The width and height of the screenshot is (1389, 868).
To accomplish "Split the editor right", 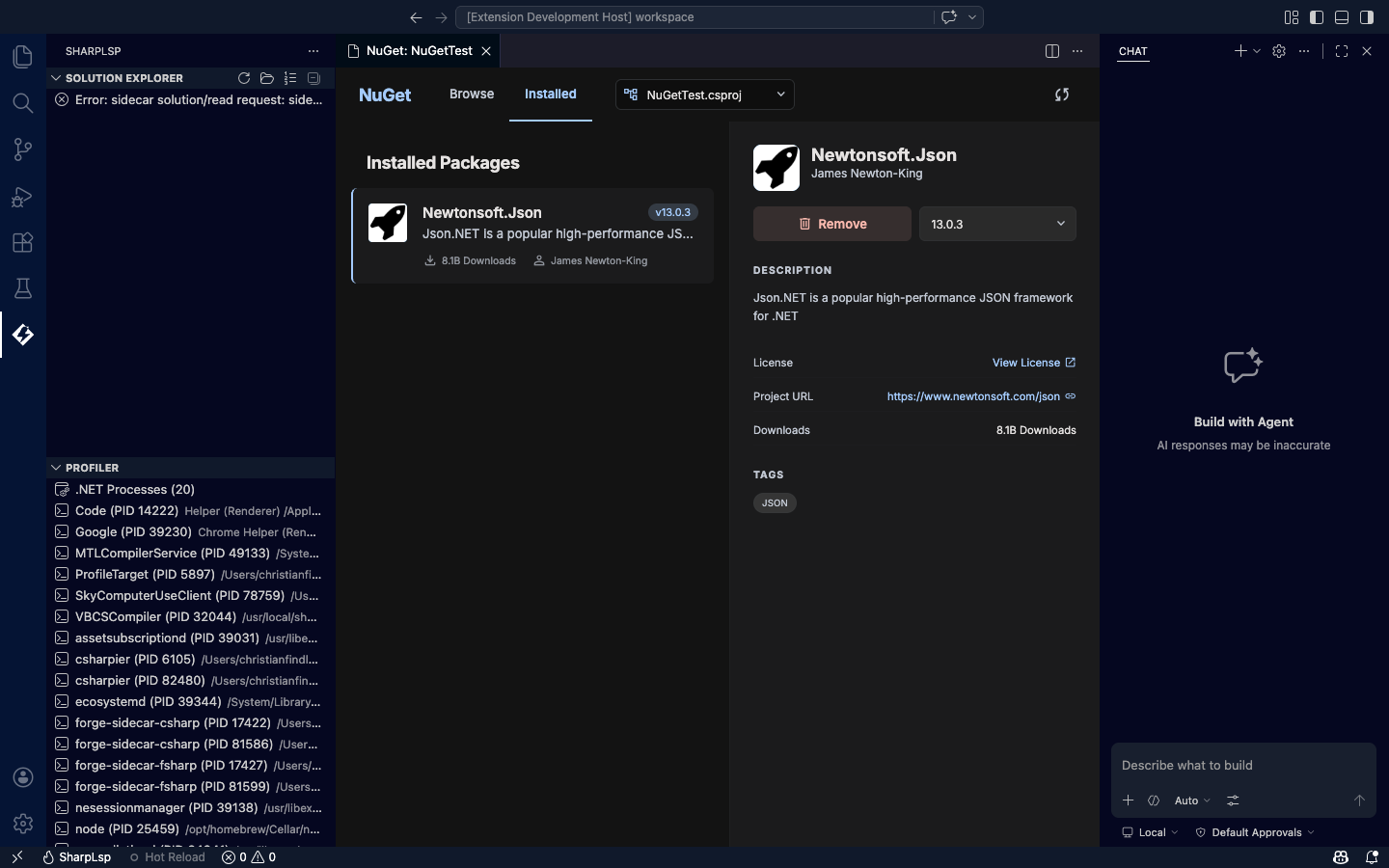I will point(1052,51).
